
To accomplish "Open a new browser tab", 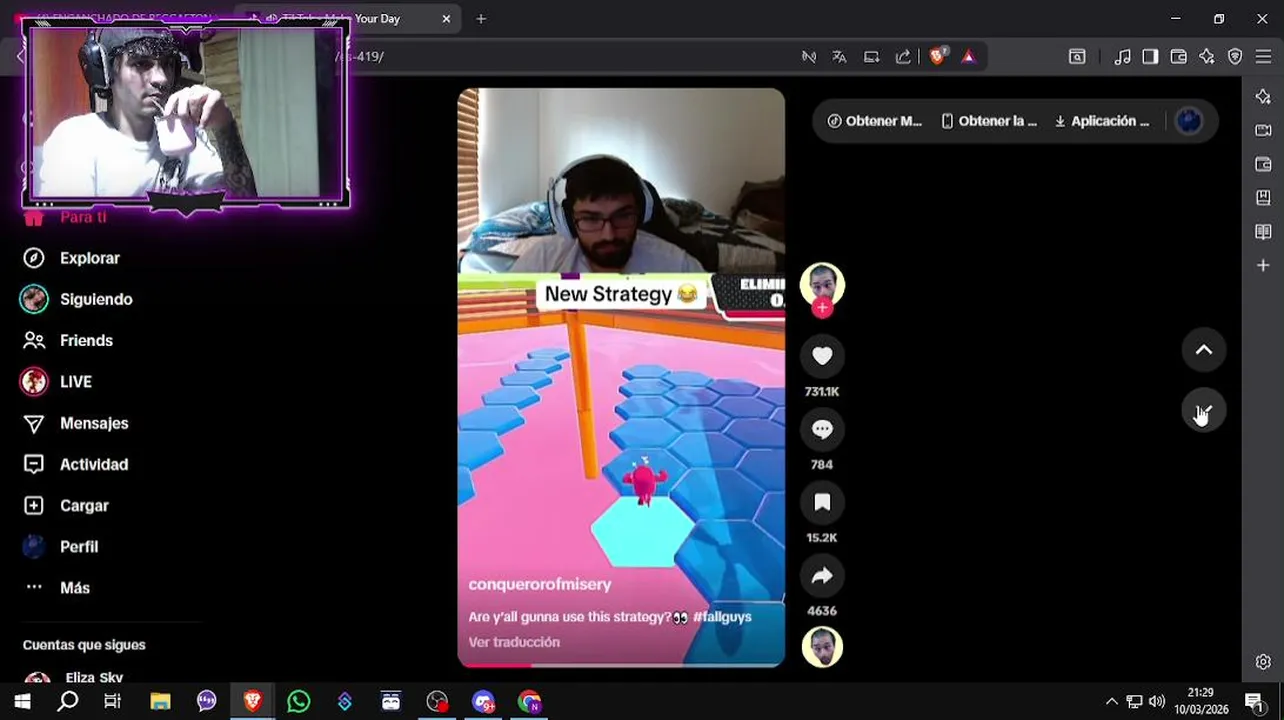I will click(481, 19).
